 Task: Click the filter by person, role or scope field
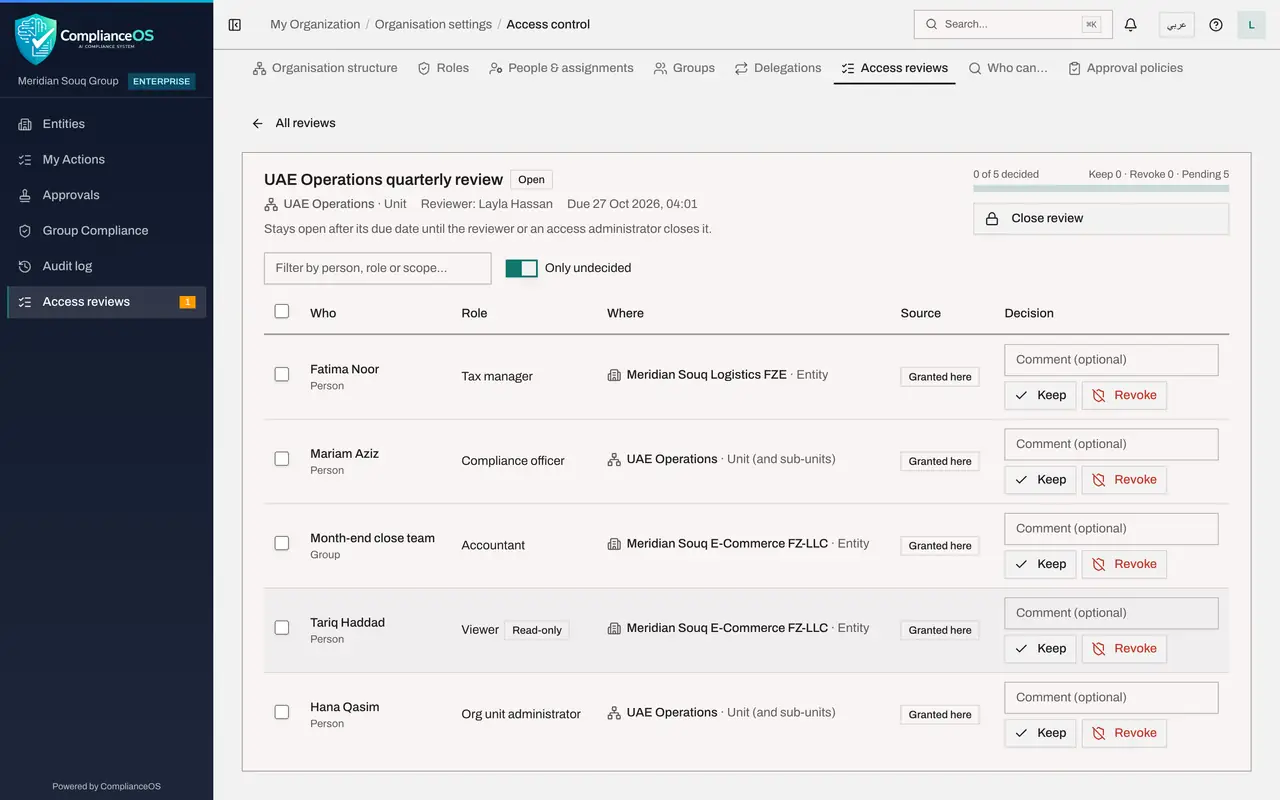click(x=377, y=268)
